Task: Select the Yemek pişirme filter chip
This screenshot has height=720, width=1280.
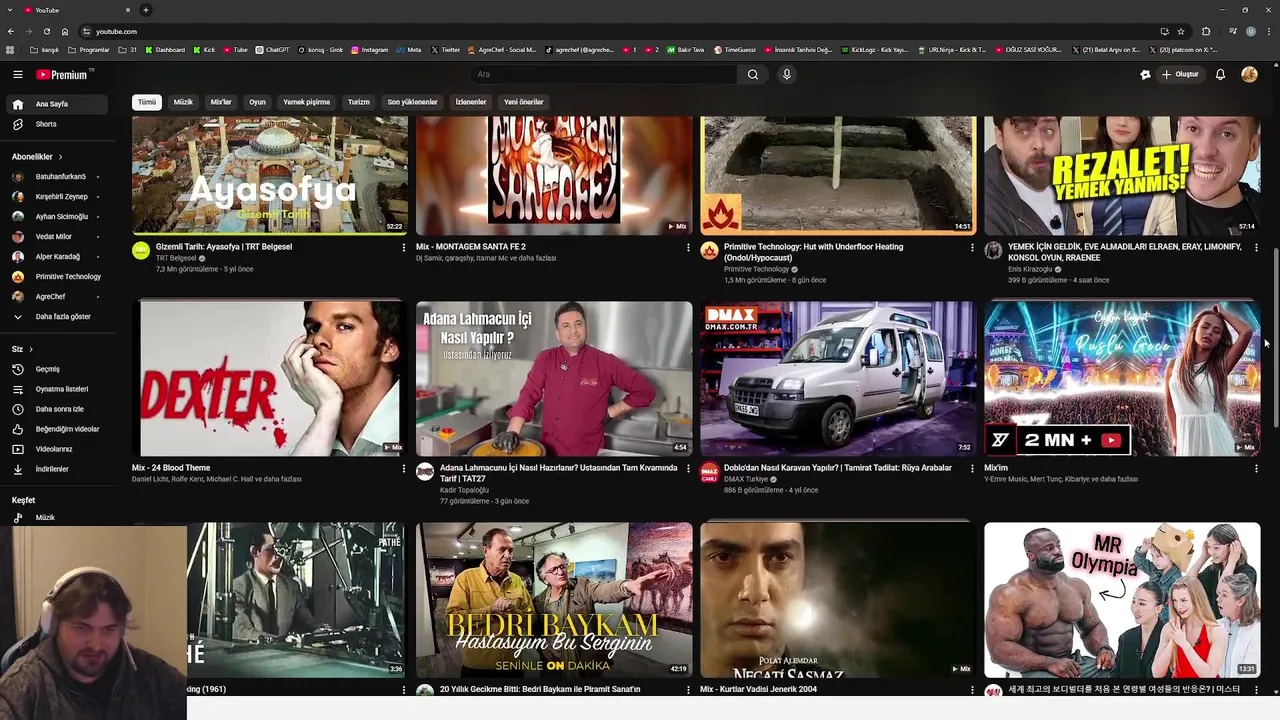Action: coord(306,102)
